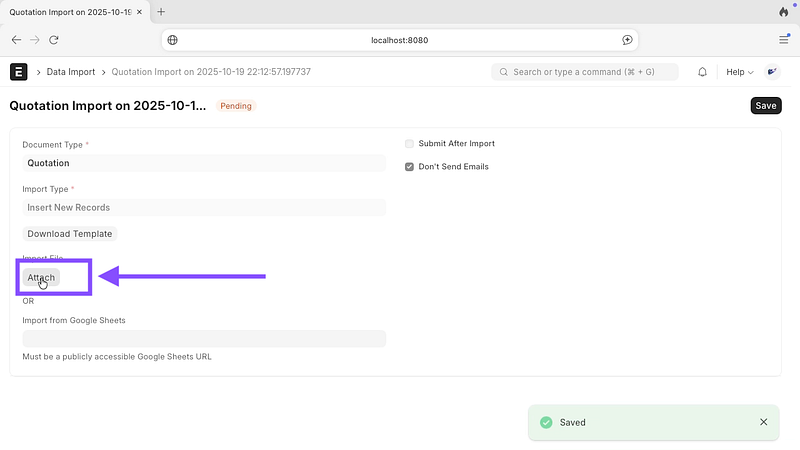Open a new browser tab
Screen dimensions: 800x450
[x=161, y=12]
